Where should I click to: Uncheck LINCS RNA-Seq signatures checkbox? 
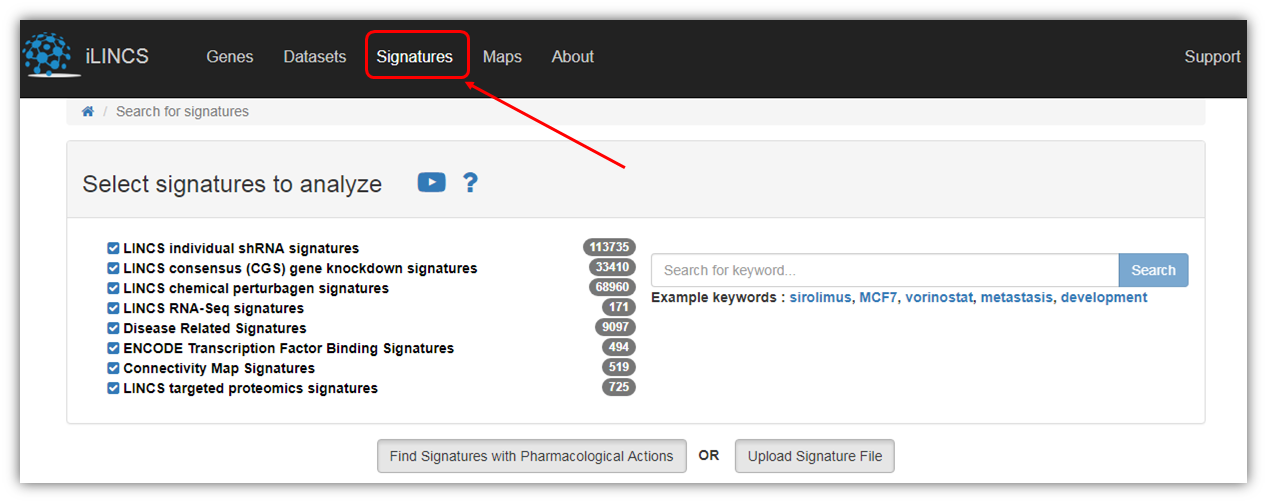coord(113,308)
